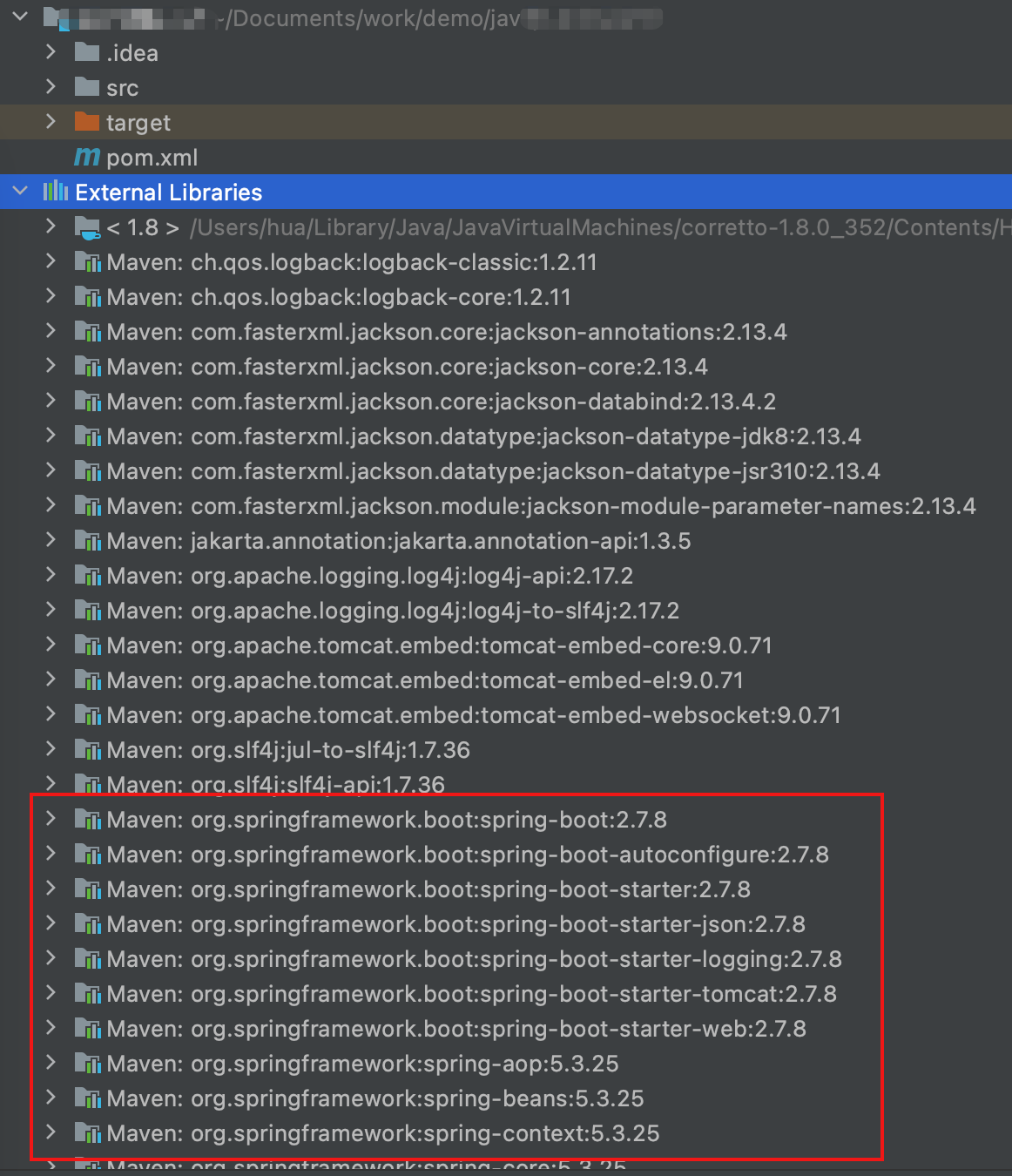Select Maven: jackson-datatype-jsr310:2.13.4 entry
The image size is (1012, 1176).
click(x=494, y=471)
